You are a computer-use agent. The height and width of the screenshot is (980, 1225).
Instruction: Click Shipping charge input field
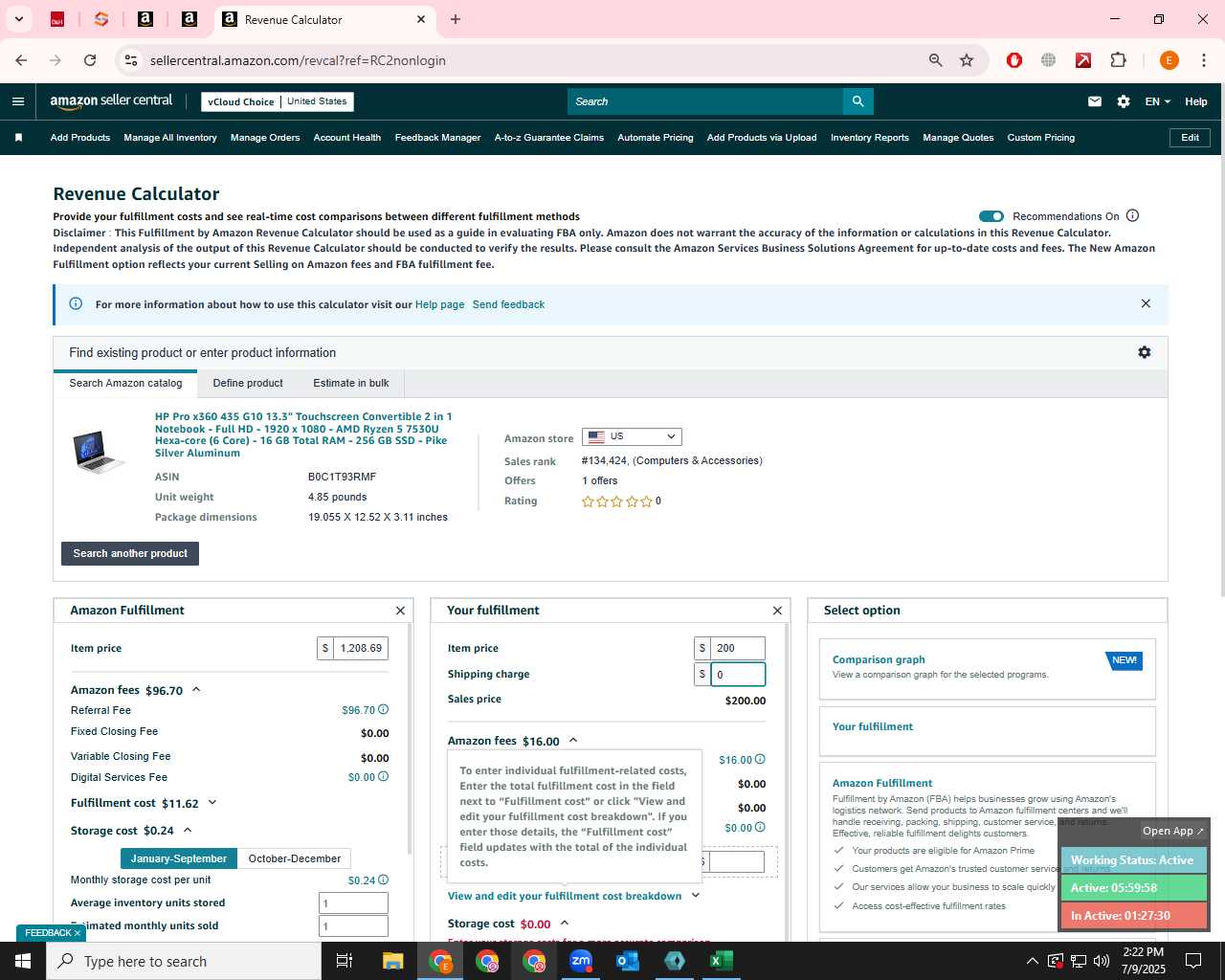point(737,674)
